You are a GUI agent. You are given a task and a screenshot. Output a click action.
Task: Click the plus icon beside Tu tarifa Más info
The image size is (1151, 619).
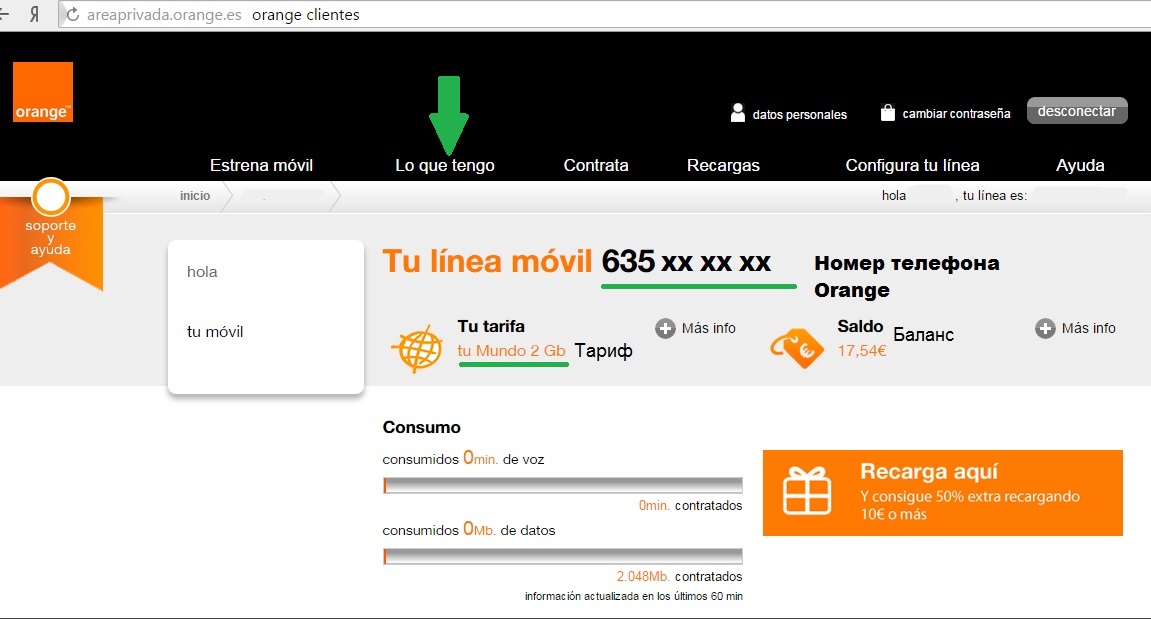(665, 328)
